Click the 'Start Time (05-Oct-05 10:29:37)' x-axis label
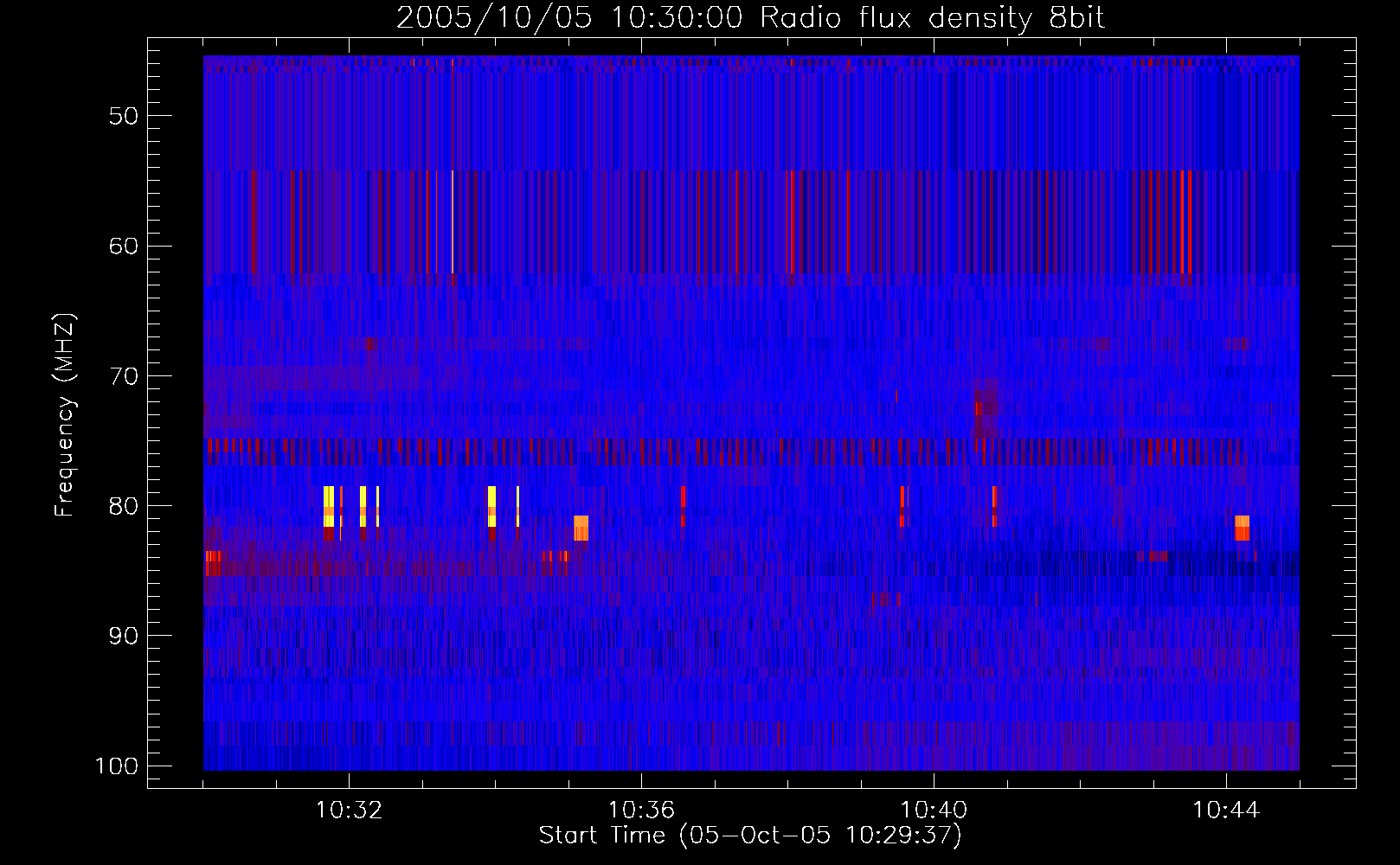This screenshot has width=1400, height=865. pyautogui.click(x=750, y=836)
